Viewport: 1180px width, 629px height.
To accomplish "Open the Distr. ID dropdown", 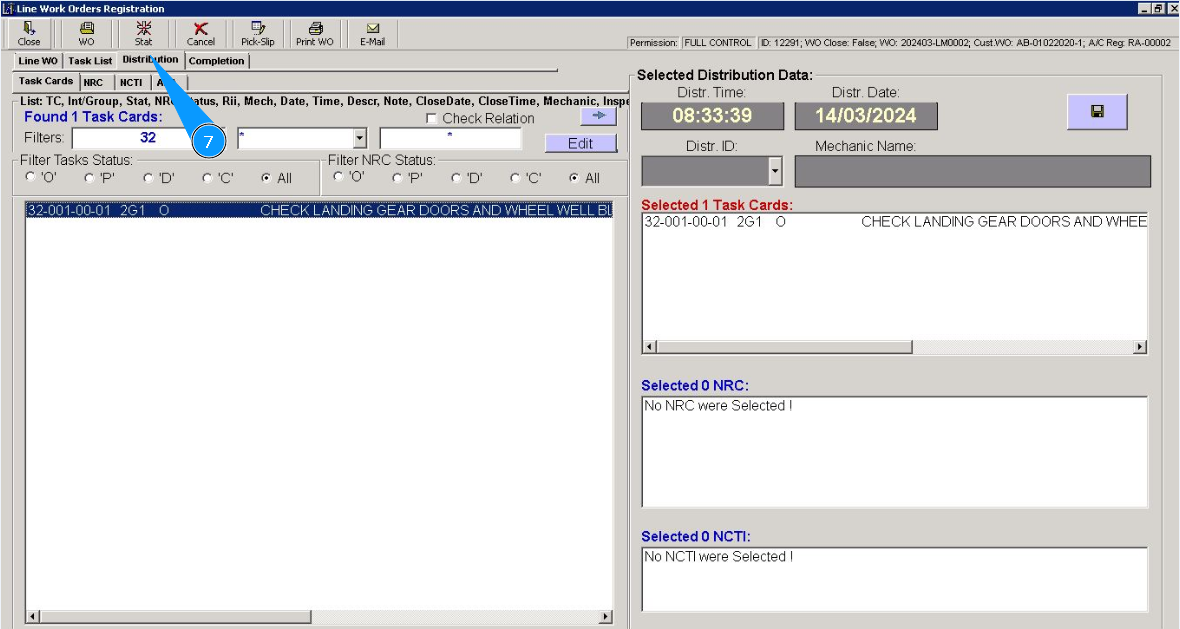I will tap(775, 172).
